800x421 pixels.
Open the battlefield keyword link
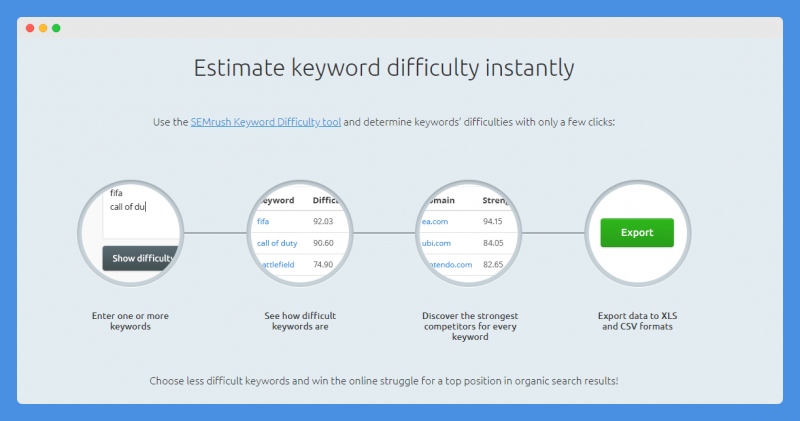point(278,265)
